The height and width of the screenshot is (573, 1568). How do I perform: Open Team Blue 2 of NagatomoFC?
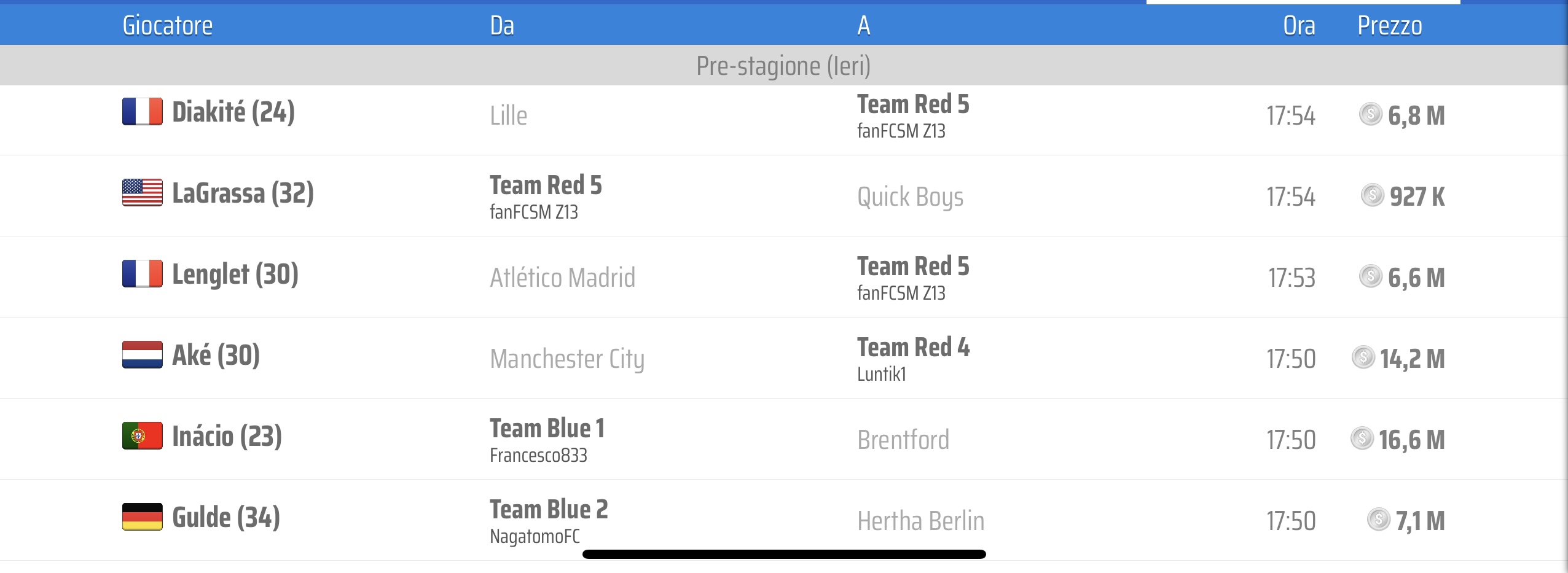pos(549,521)
